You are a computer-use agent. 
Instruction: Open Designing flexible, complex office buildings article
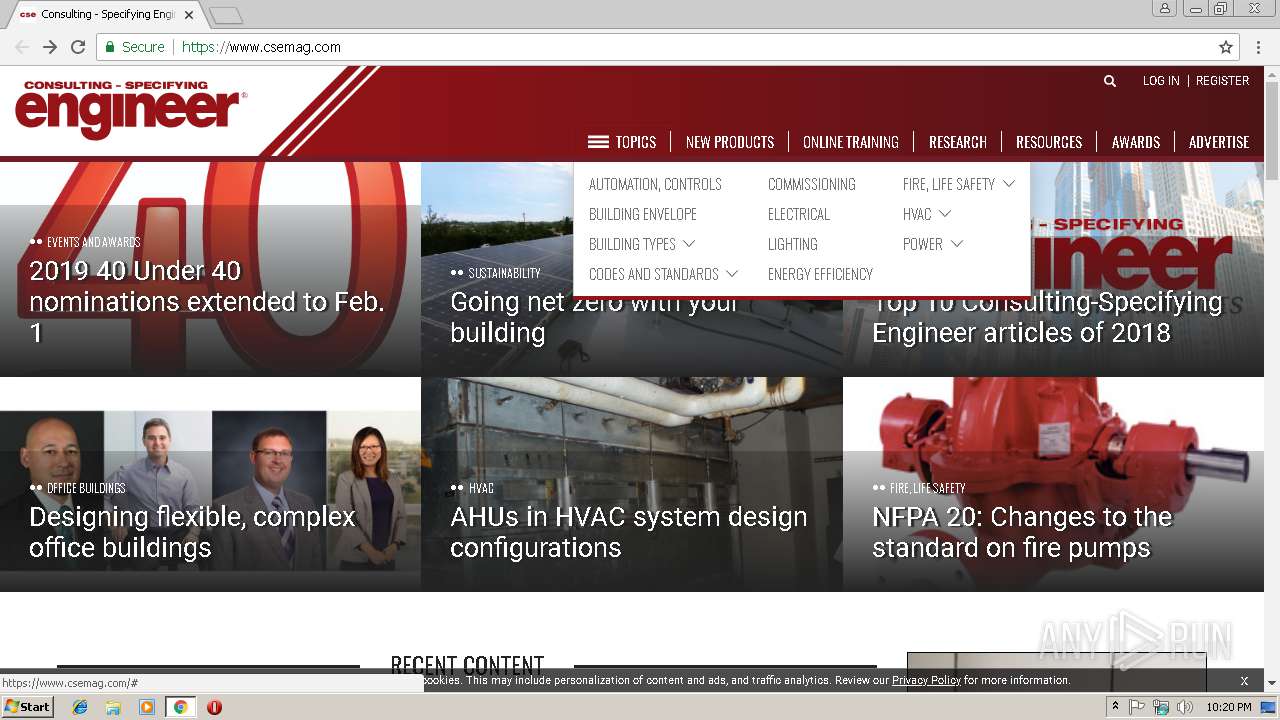click(192, 532)
